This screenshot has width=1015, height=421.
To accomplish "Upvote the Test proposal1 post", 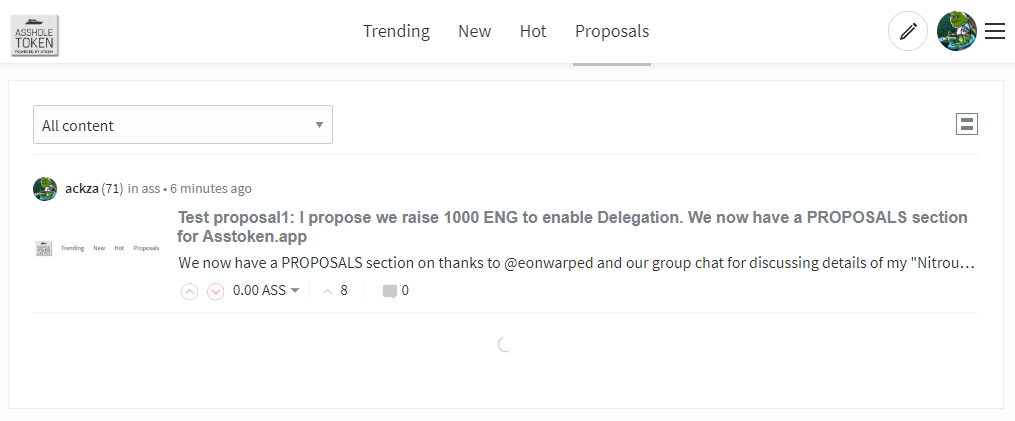I will 189,291.
